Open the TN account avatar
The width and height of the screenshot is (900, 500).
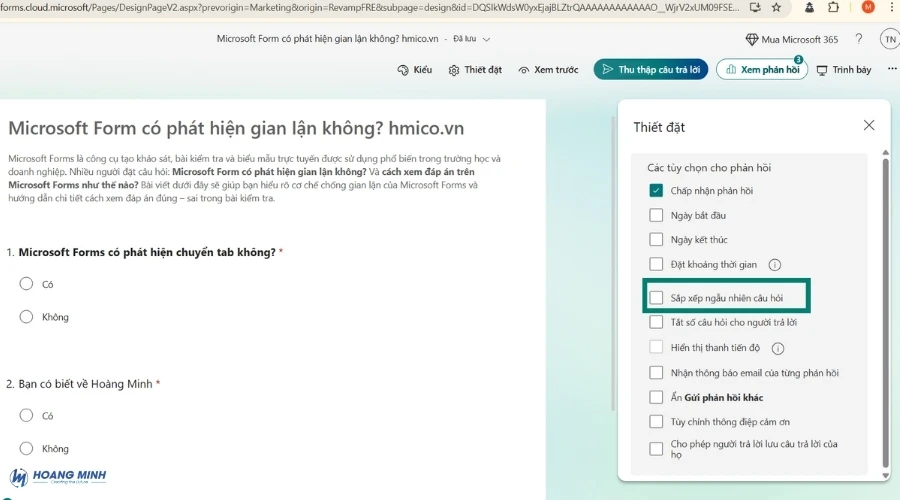tap(890, 39)
